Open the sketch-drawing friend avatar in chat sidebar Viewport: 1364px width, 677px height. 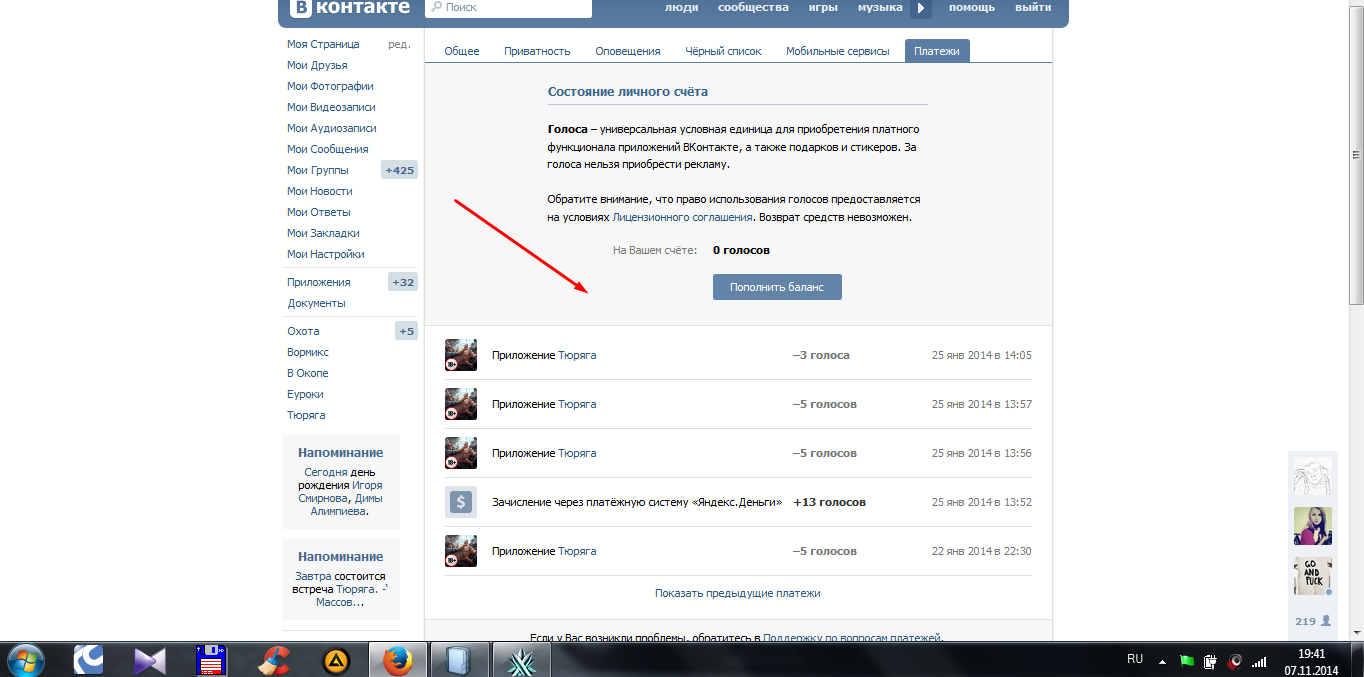click(x=1313, y=476)
